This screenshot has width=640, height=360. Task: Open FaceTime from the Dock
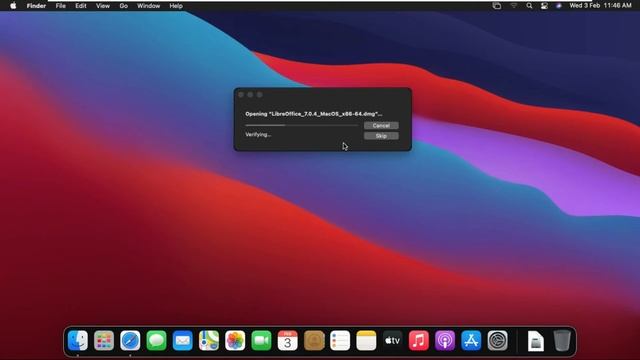point(261,340)
